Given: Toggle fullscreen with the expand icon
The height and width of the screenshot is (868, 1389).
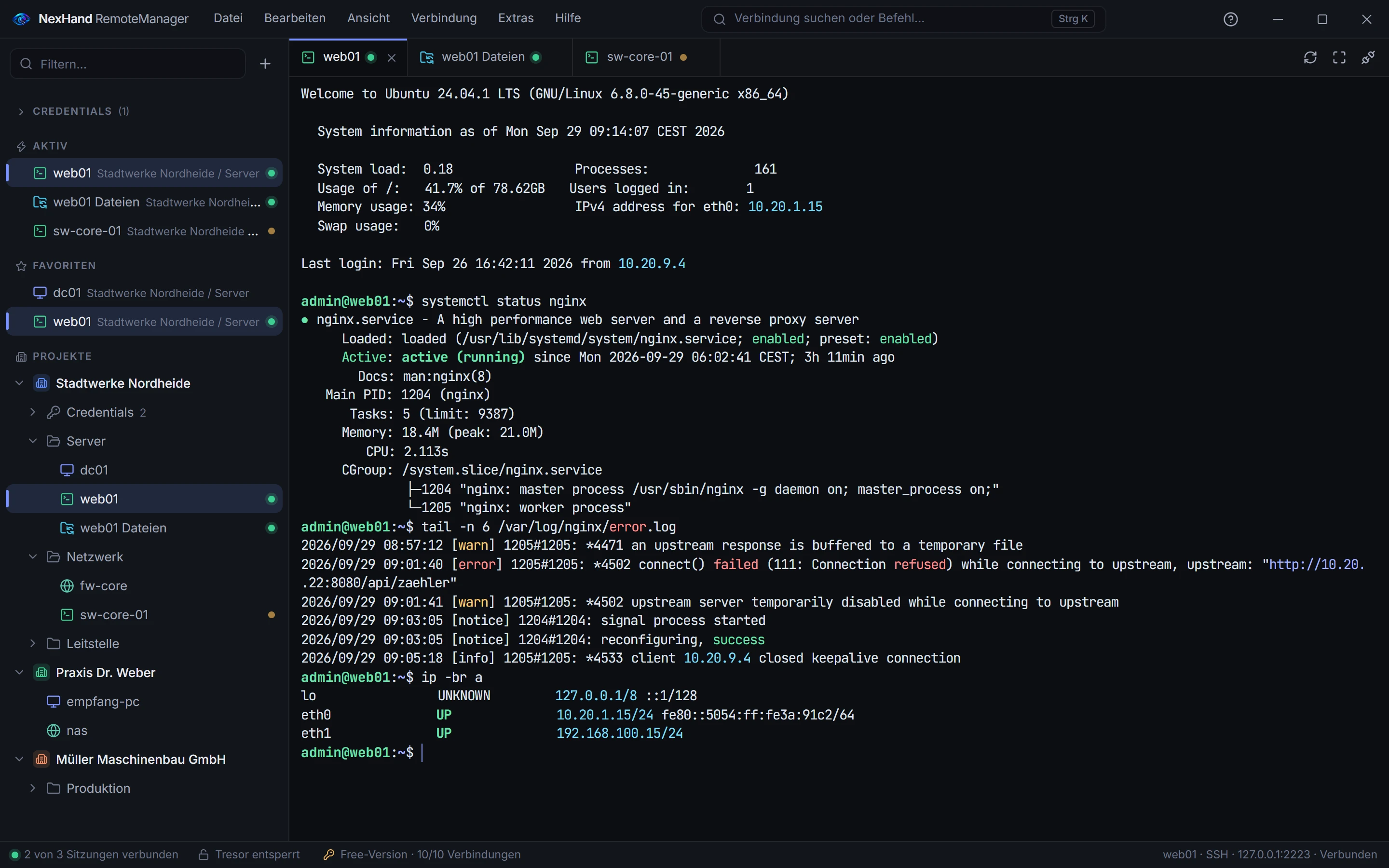Looking at the screenshot, I should tap(1339, 57).
